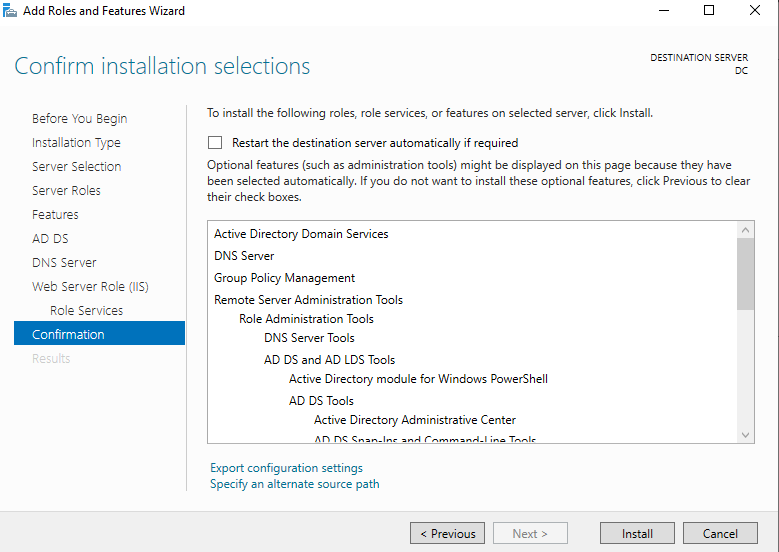Go back with the Previous button
Viewport: 779px width, 552px height.
447,533
